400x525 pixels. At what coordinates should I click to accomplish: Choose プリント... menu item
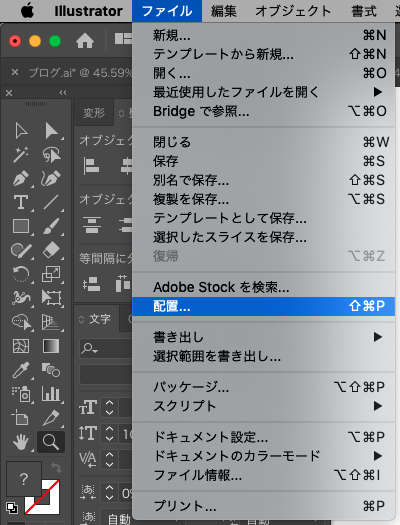[263, 506]
